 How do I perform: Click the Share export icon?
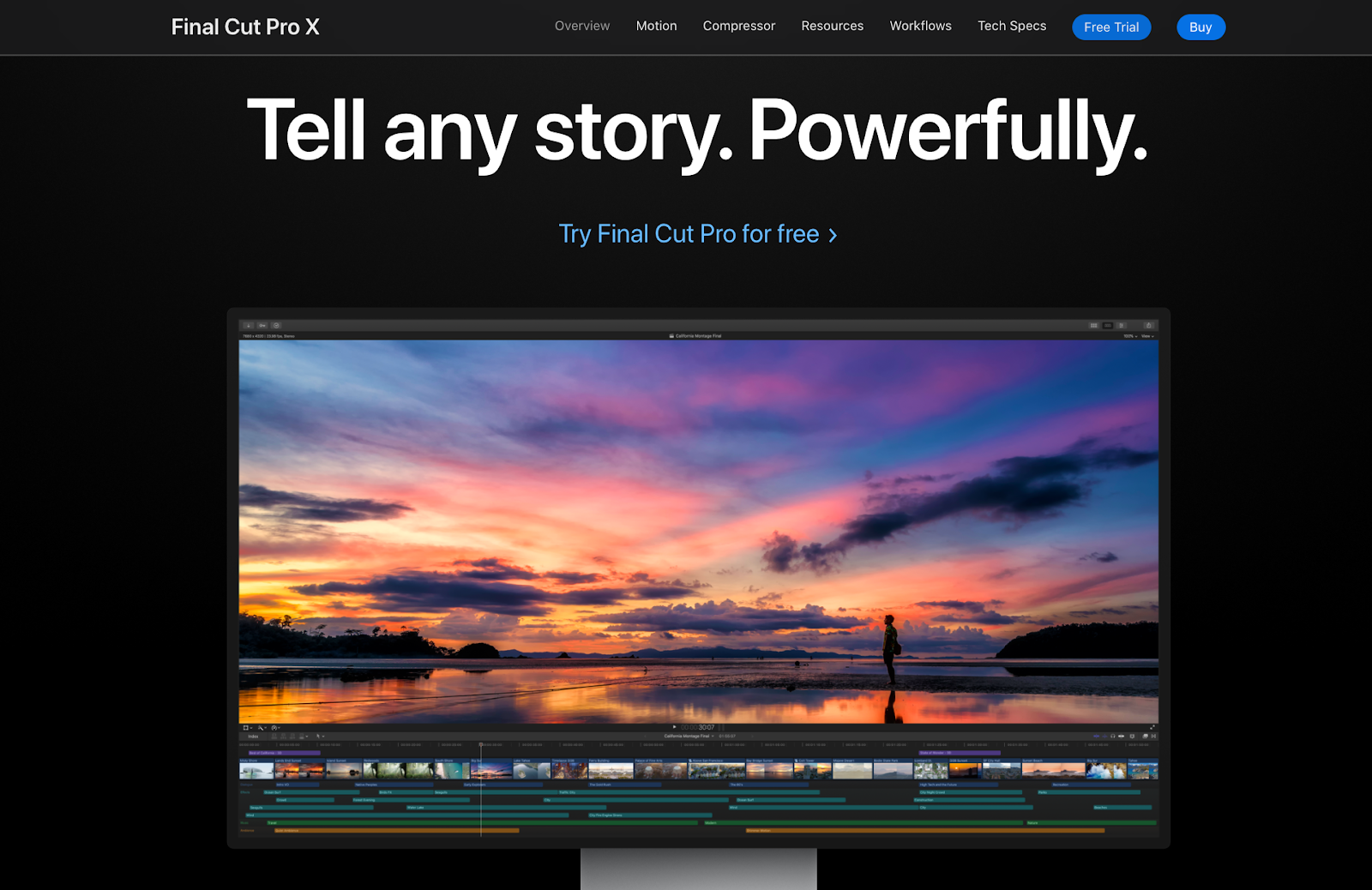tap(1149, 325)
